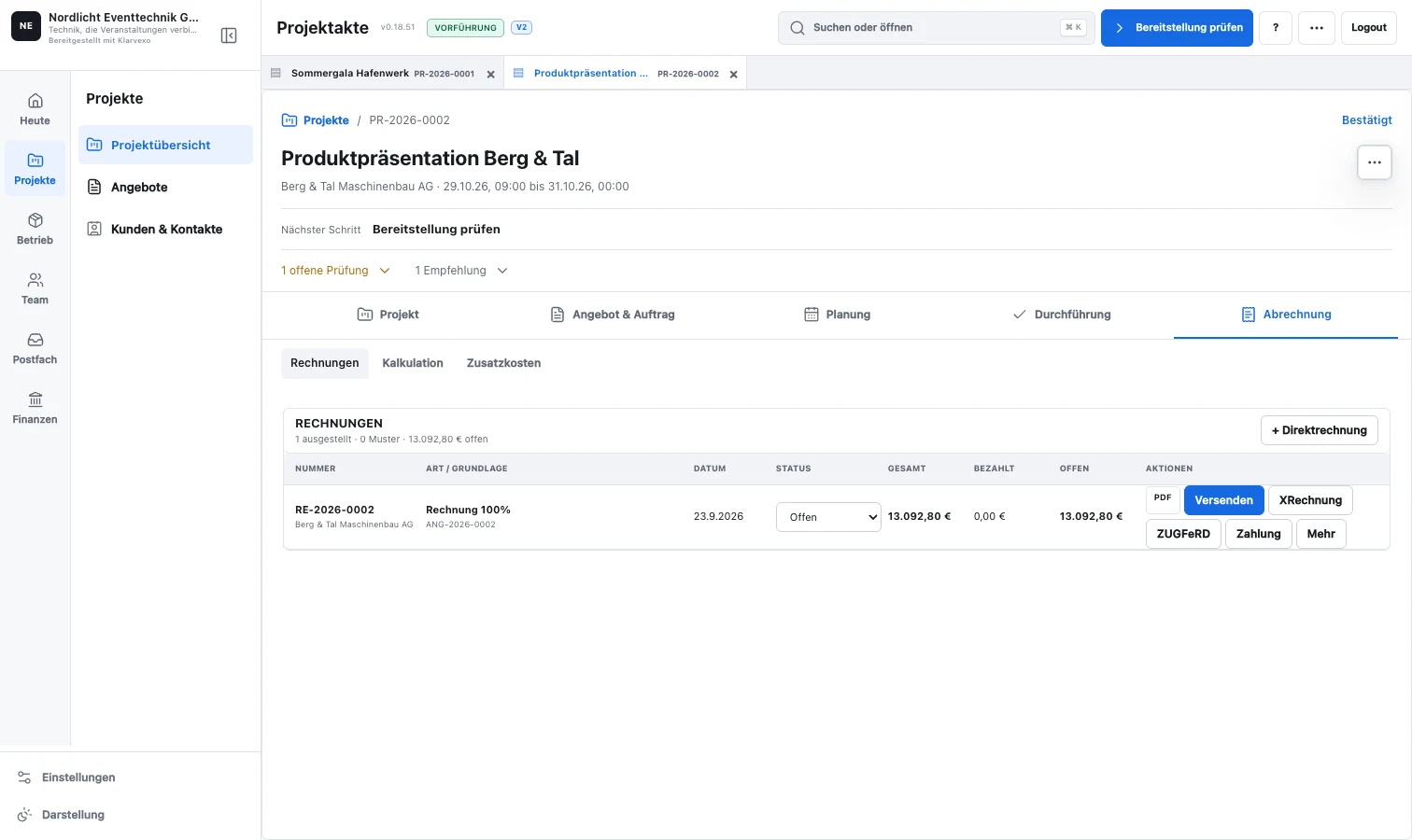Image resolution: width=1412 pixels, height=840 pixels.
Task: Export the invoice as ZUGFeRD
Action: point(1183,534)
